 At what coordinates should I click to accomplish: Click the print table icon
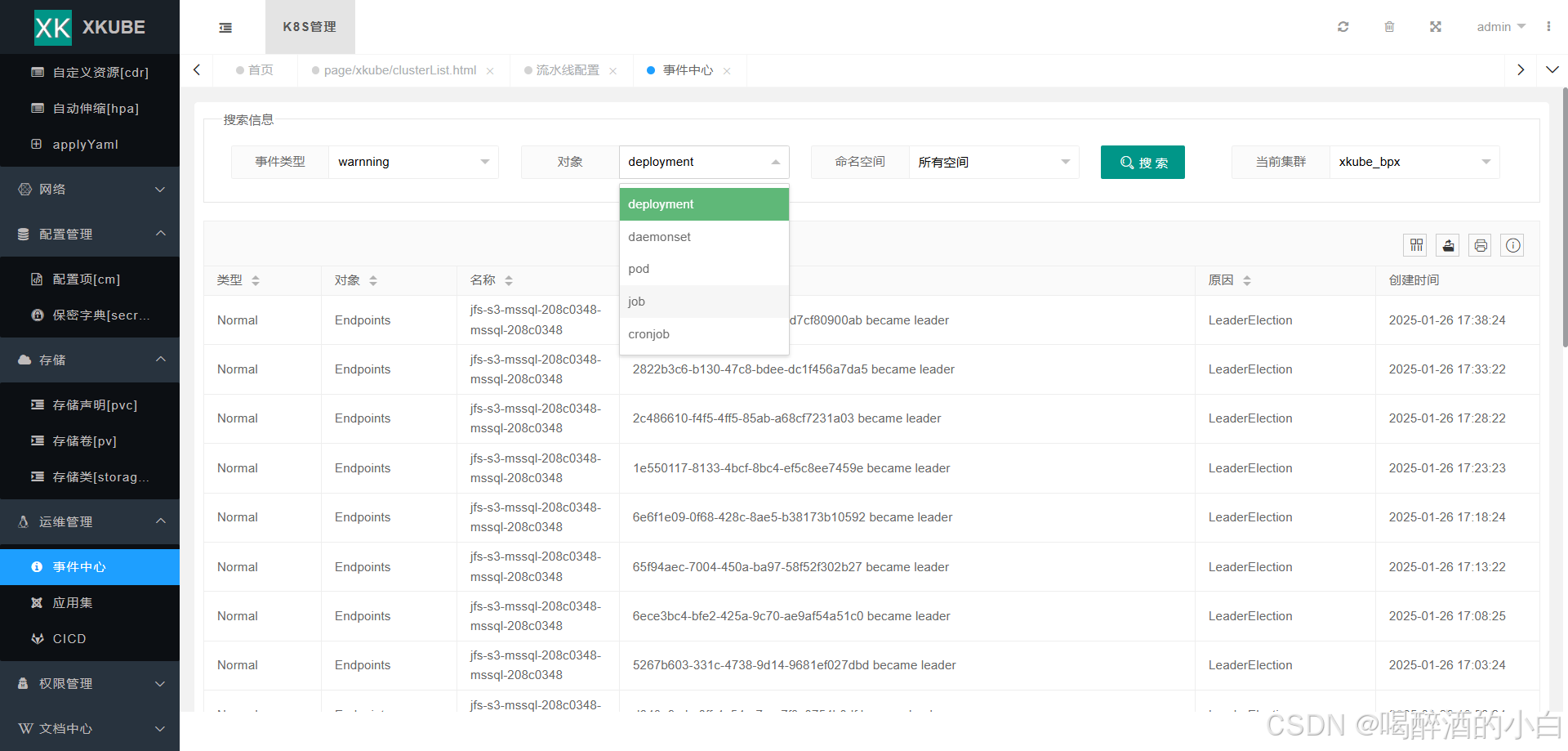point(1481,245)
